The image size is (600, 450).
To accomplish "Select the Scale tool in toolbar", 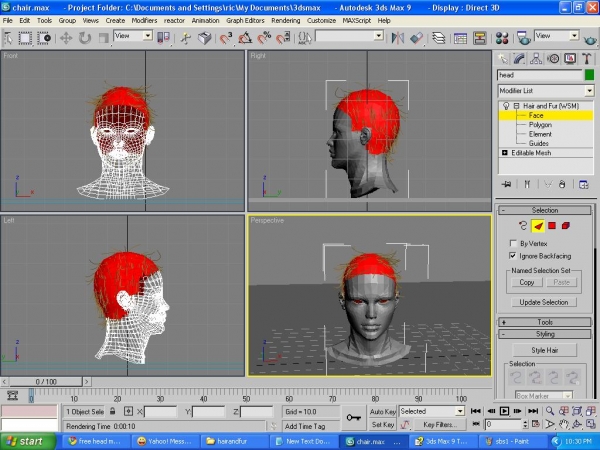I will [x=103, y=38].
